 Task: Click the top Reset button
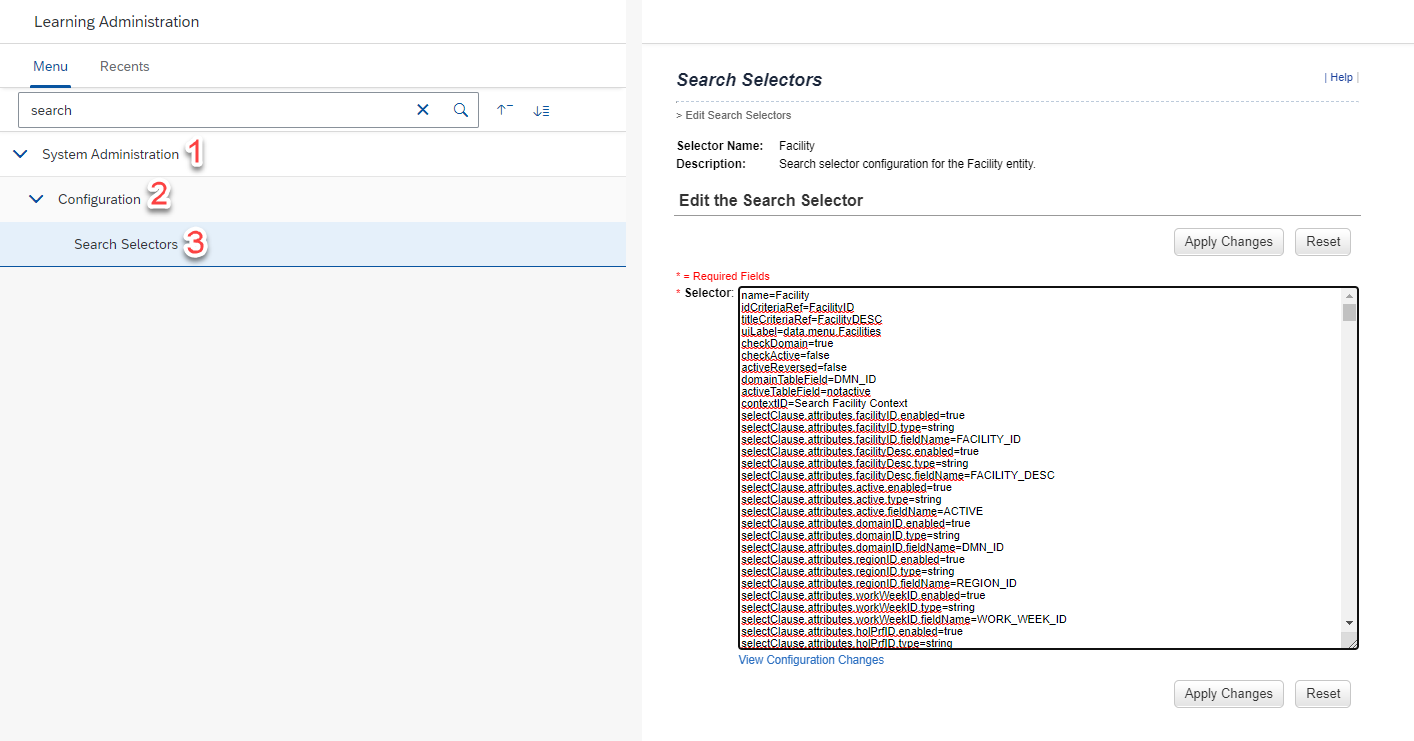coord(1323,242)
